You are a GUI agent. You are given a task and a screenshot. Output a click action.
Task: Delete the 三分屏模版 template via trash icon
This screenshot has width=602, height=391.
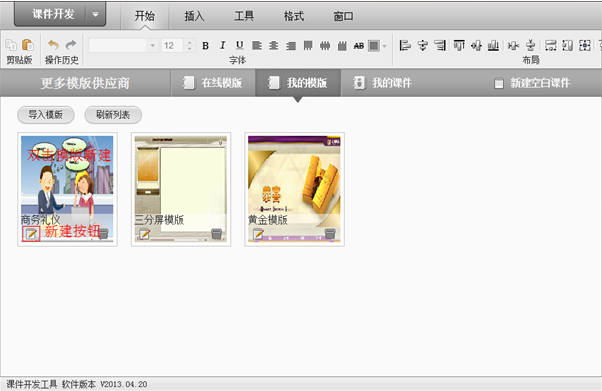(x=217, y=234)
